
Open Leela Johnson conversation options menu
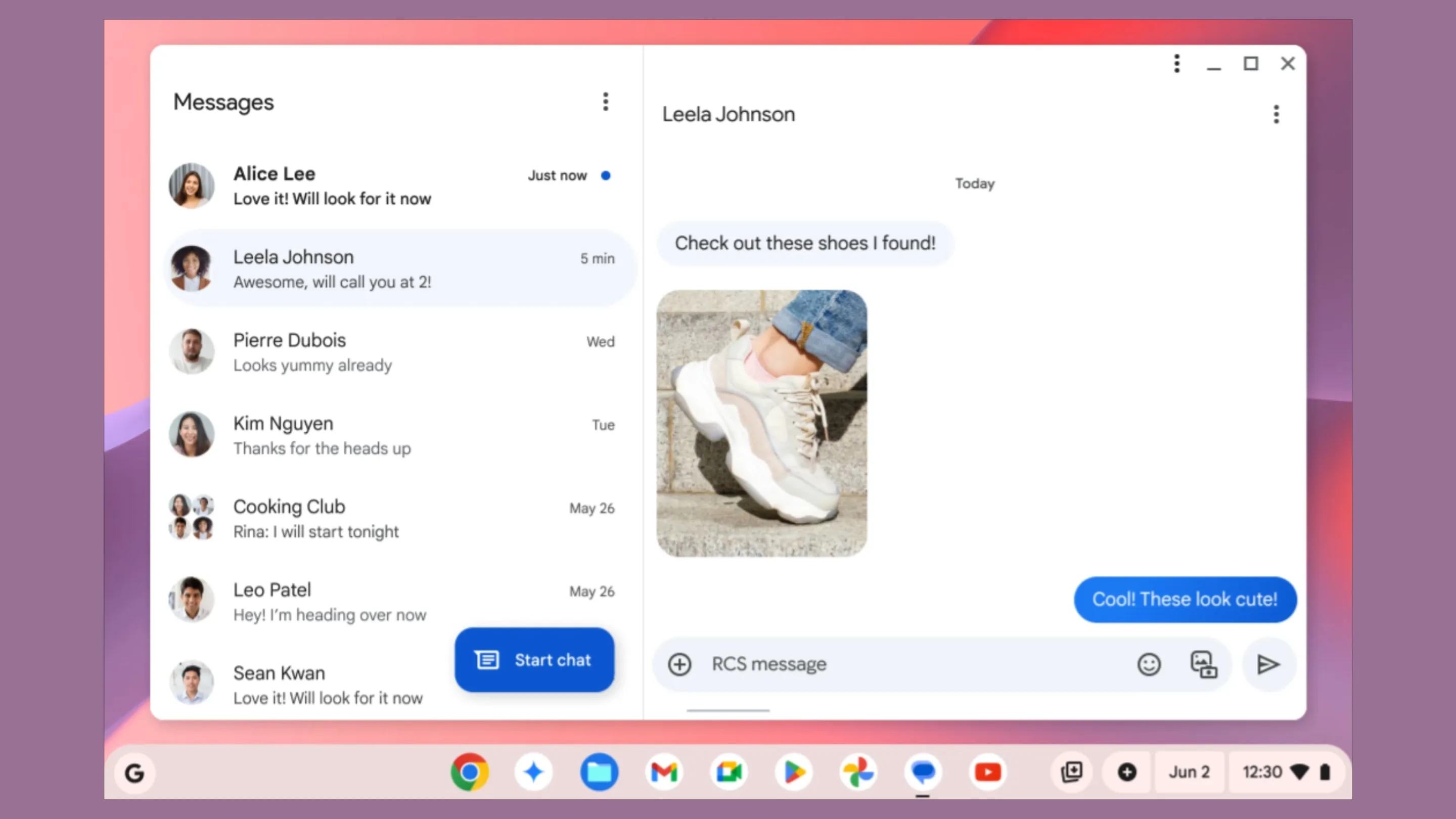coord(1276,115)
